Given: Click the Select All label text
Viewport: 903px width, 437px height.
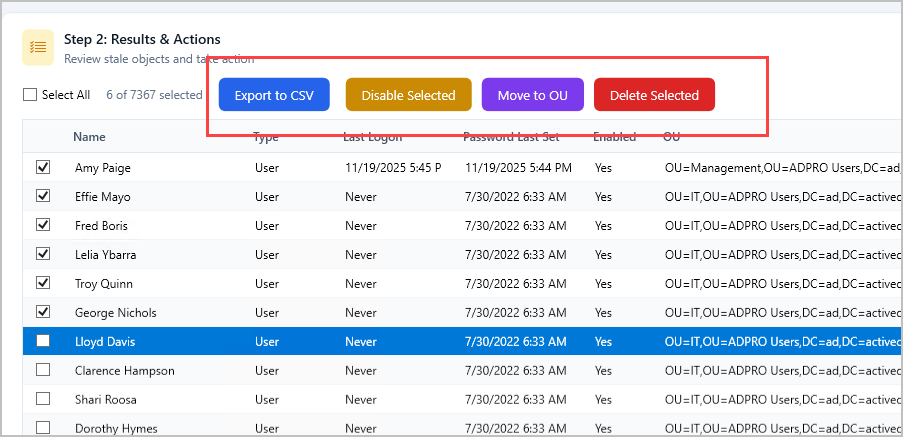Looking at the screenshot, I should click(66, 94).
